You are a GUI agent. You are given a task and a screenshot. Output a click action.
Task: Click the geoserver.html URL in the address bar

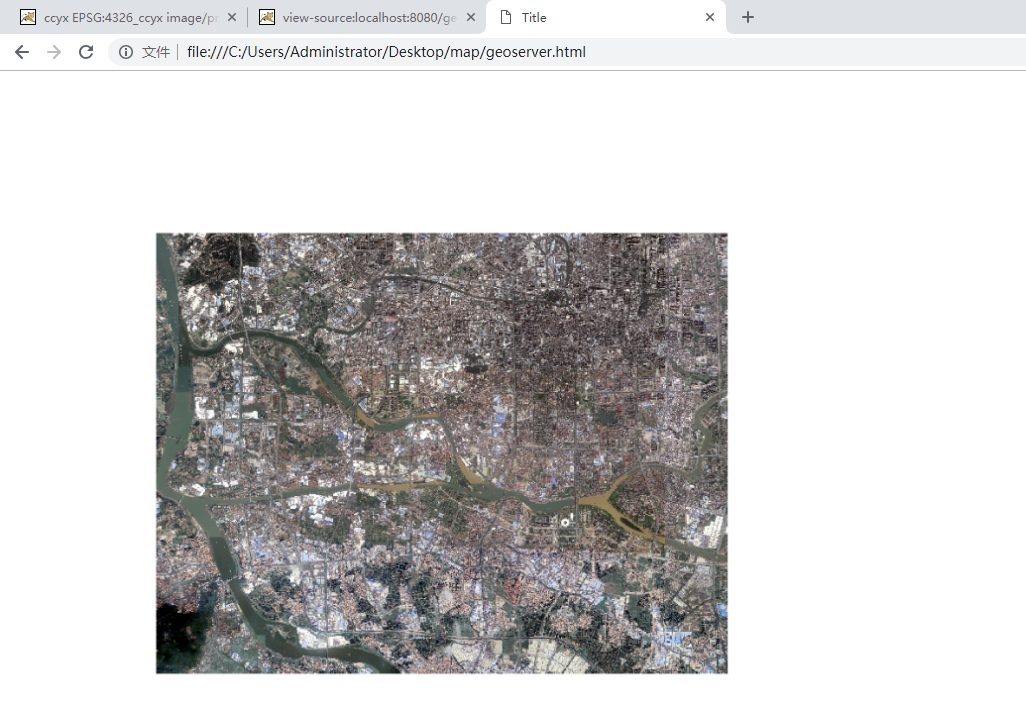[x=385, y=51]
